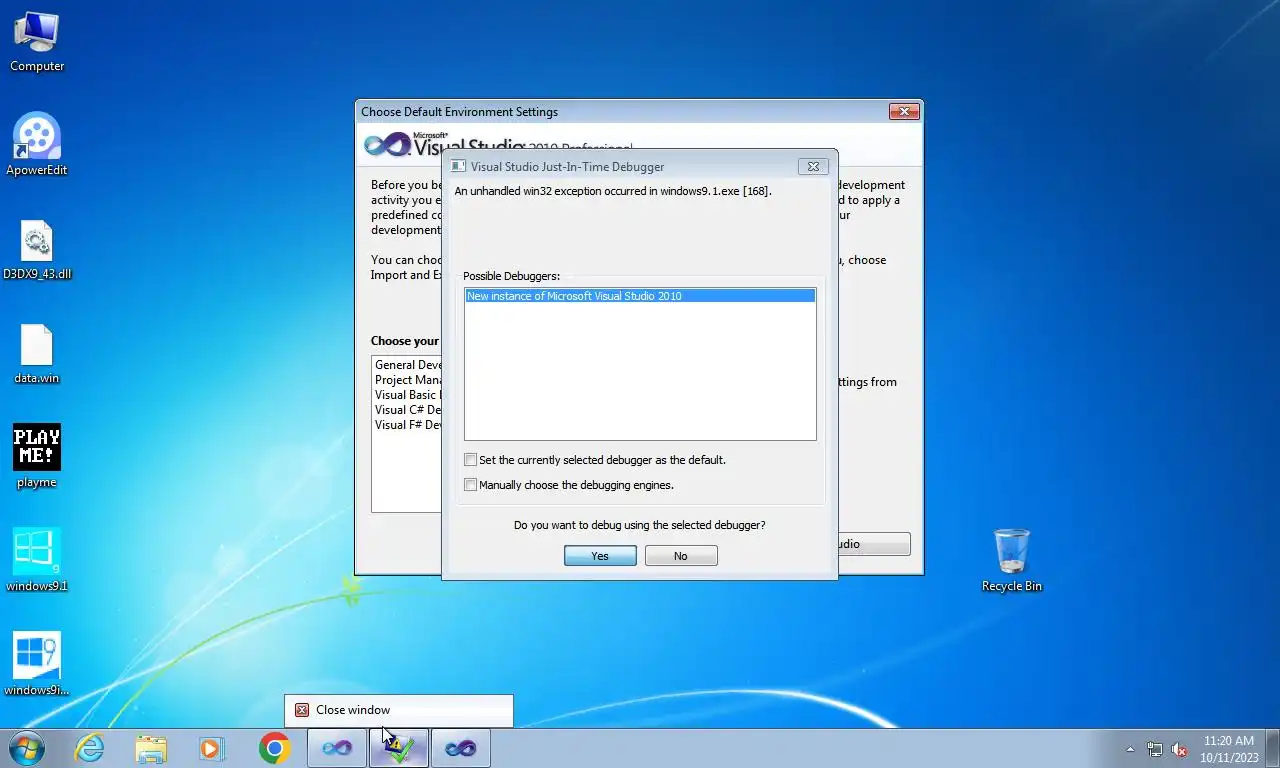Viewport: 1280px width, 768px height.
Task: Launch Internet Explorer from taskbar
Action: (90, 748)
